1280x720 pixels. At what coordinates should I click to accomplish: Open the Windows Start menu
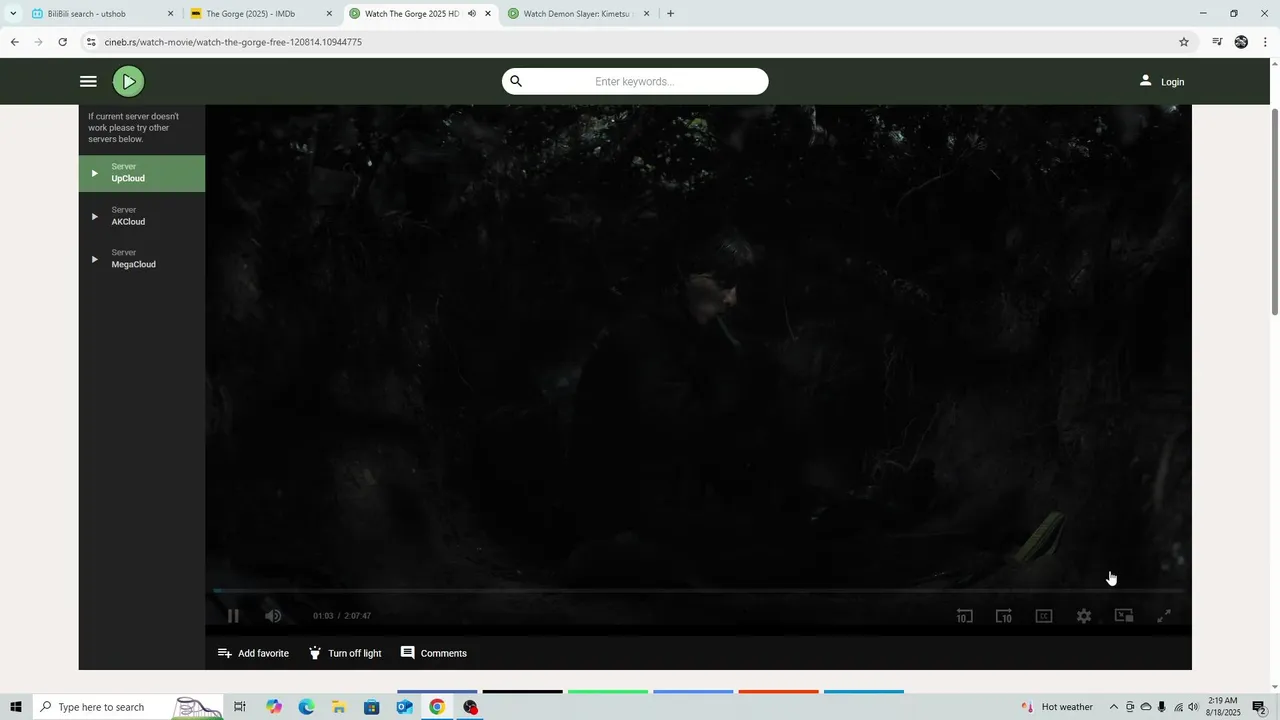[15, 707]
